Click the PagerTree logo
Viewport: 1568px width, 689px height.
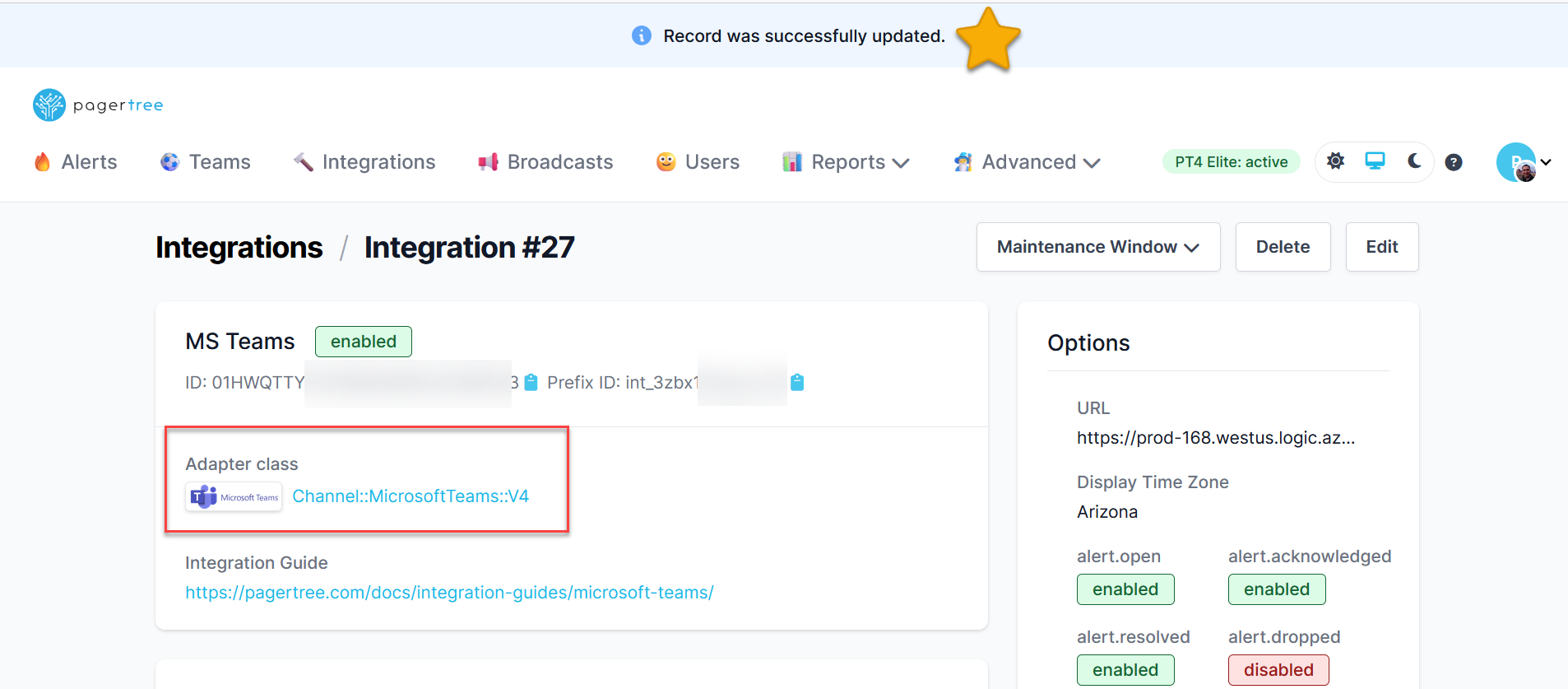pos(98,105)
